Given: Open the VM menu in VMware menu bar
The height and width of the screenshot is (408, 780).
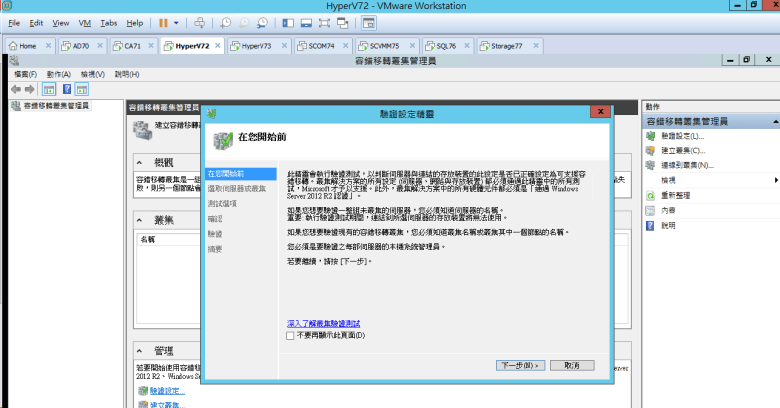Looking at the screenshot, I should pos(84,22).
